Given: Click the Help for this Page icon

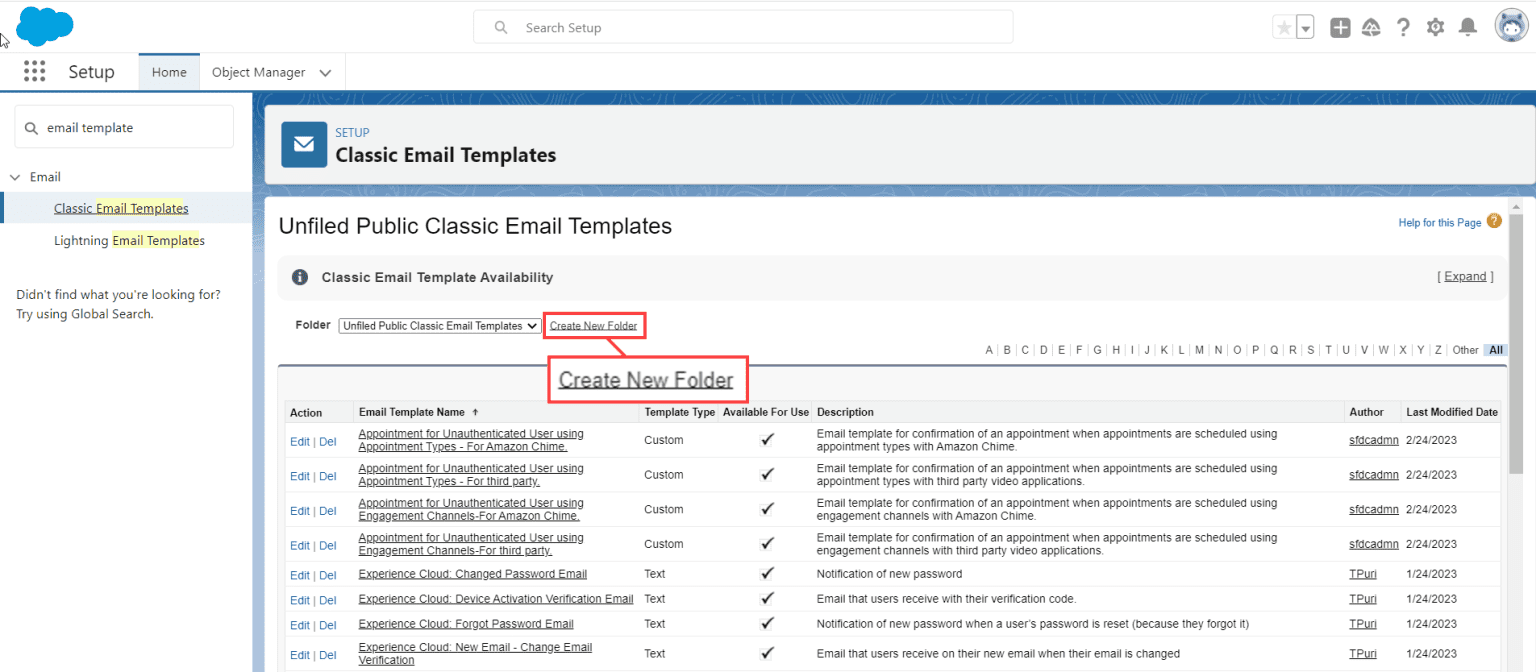Looking at the screenshot, I should click(x=1494, y=221).
